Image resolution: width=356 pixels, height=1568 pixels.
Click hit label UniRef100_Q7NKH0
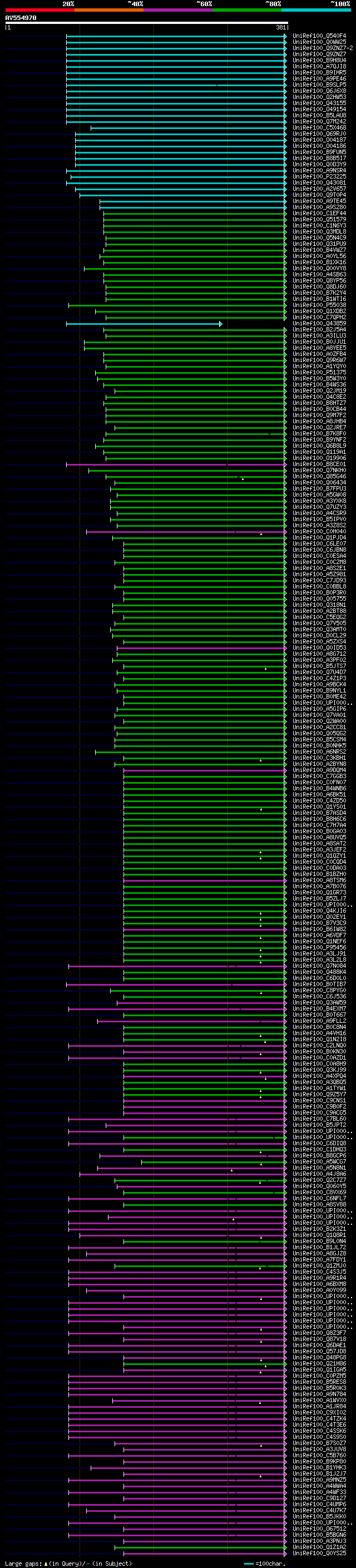(319, 470)
